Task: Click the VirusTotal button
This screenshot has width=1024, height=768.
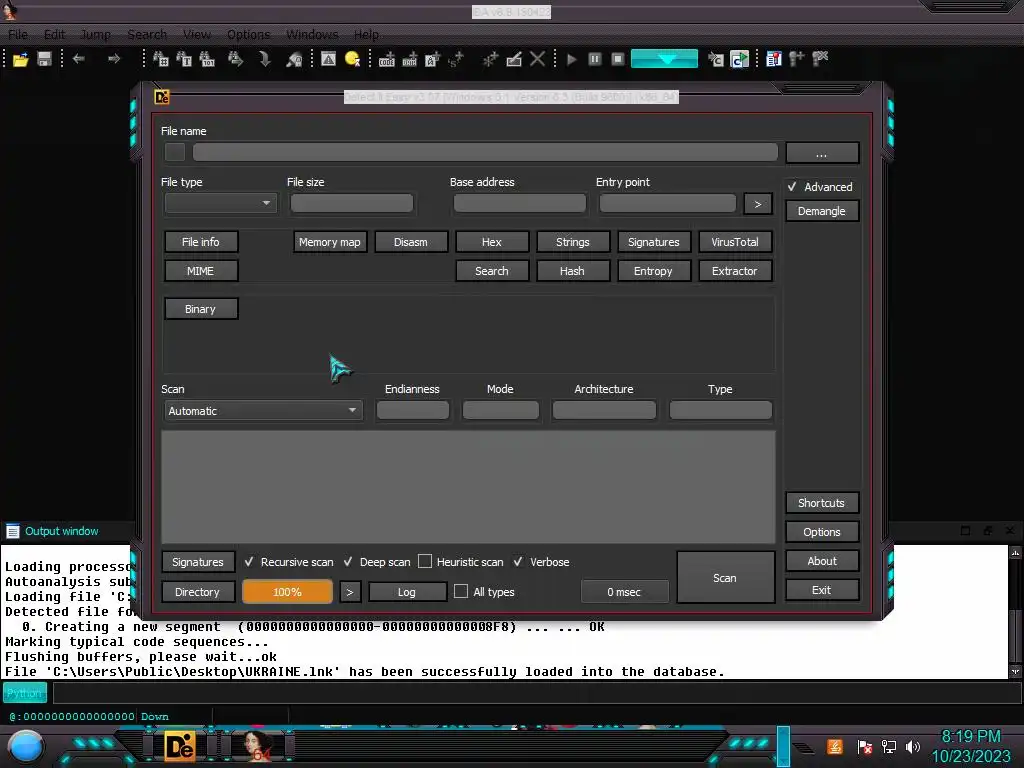Action: [x=735, y=242]
